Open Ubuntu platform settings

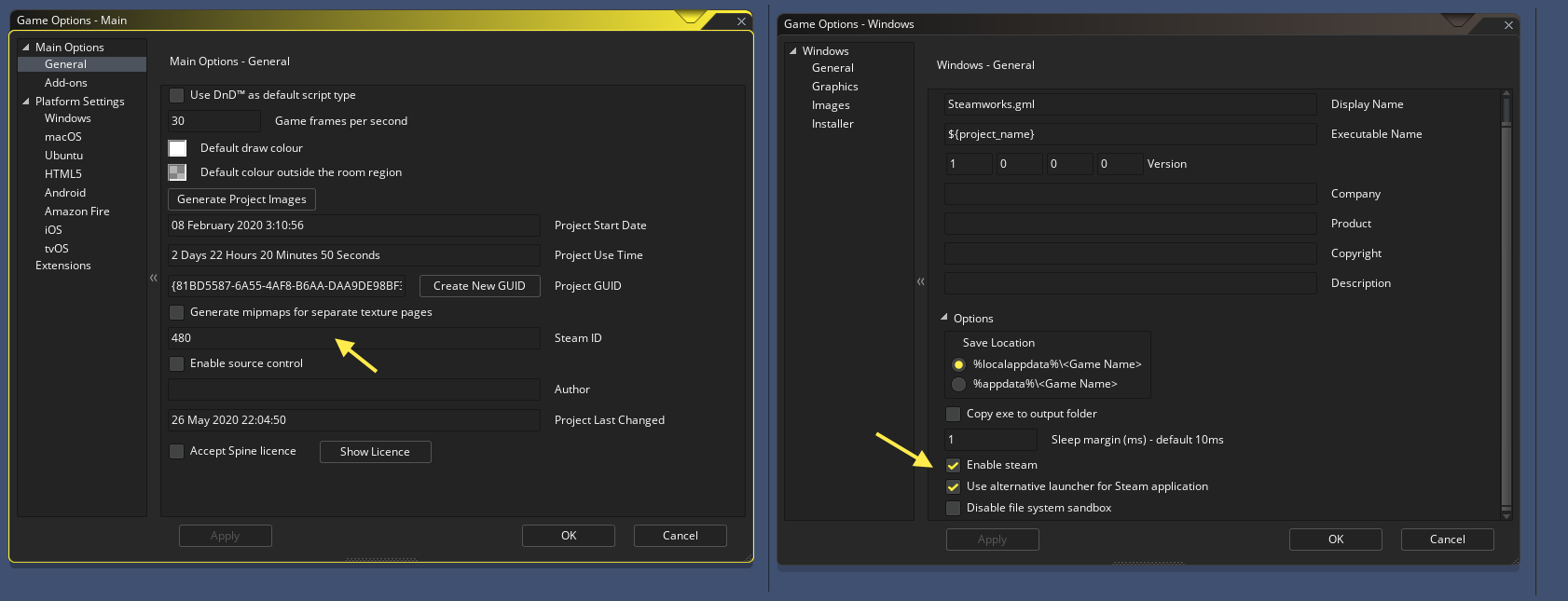click(x=63, y=156)
